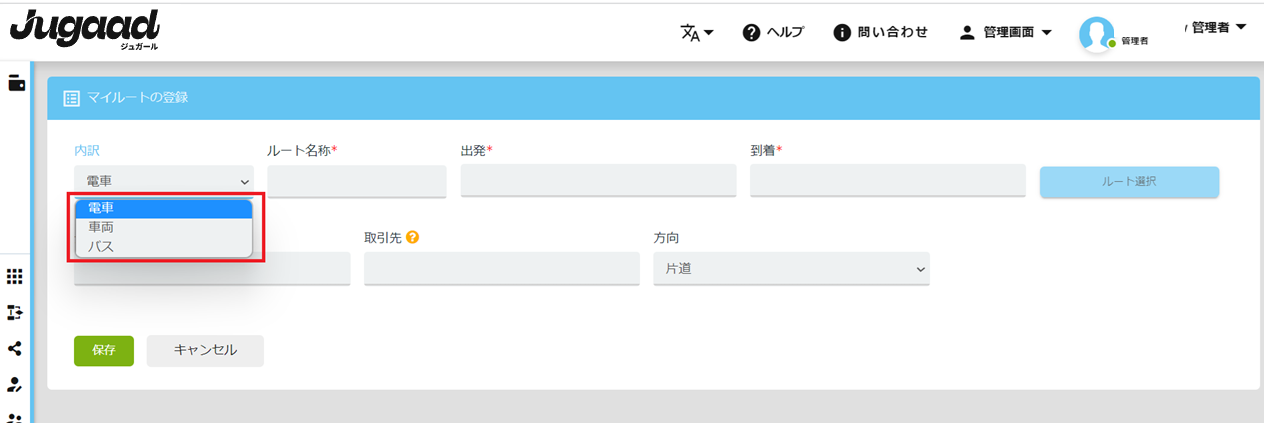Open the 方向 dropdown showing 片道
Image resolution: width=1264 pixels, height=423 pixels.
[x=791, y=269]
